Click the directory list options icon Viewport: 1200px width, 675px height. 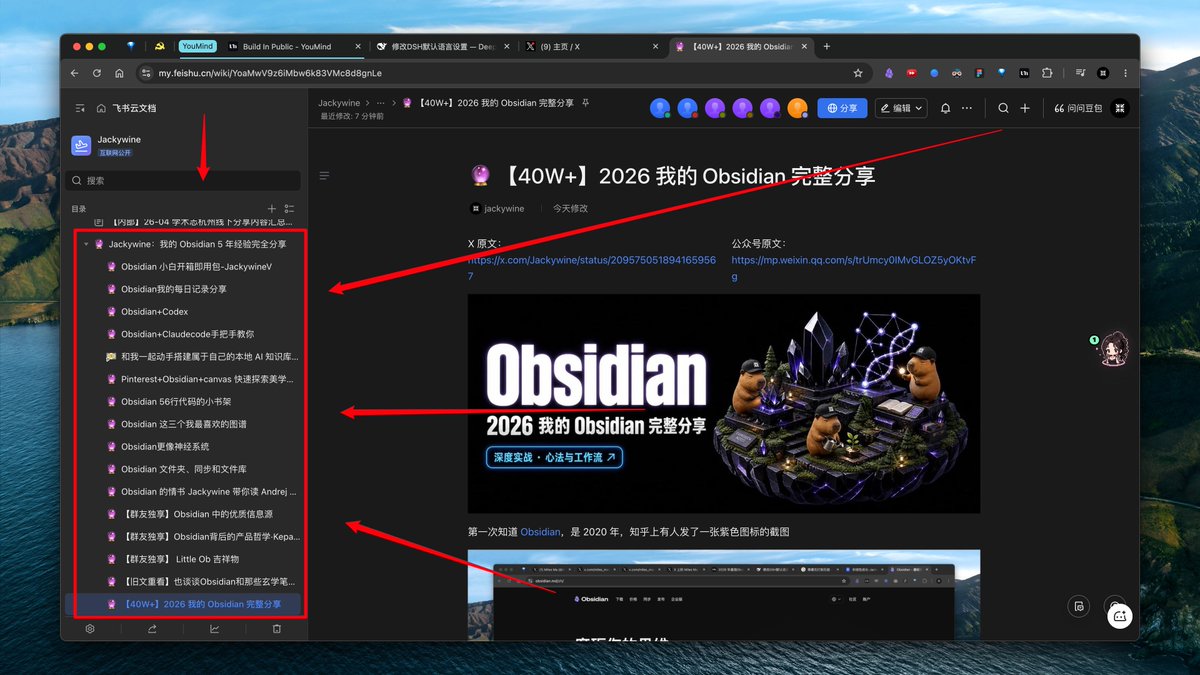[x=290, y=209]
